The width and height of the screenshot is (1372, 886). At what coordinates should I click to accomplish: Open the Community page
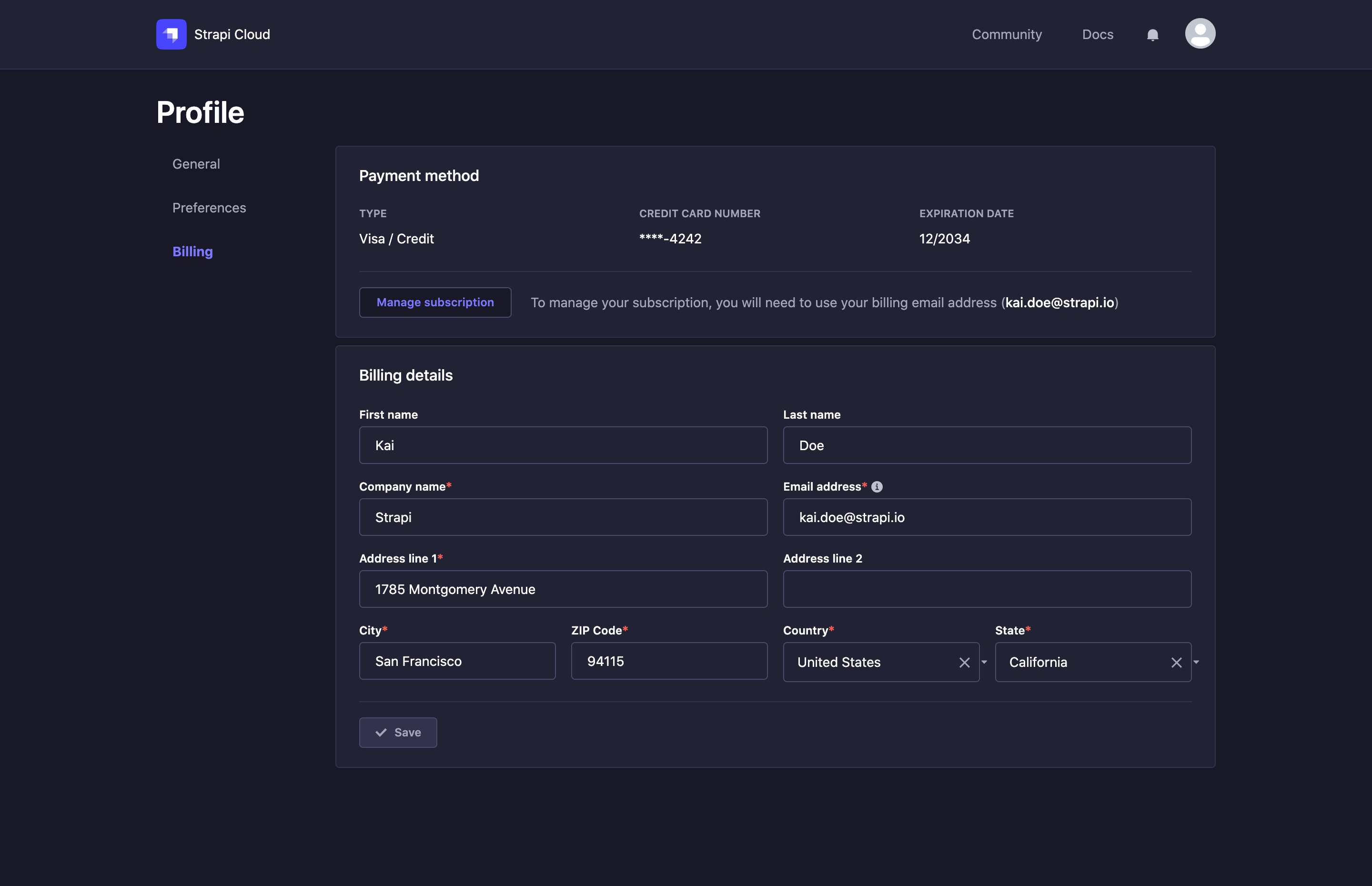1007,34
